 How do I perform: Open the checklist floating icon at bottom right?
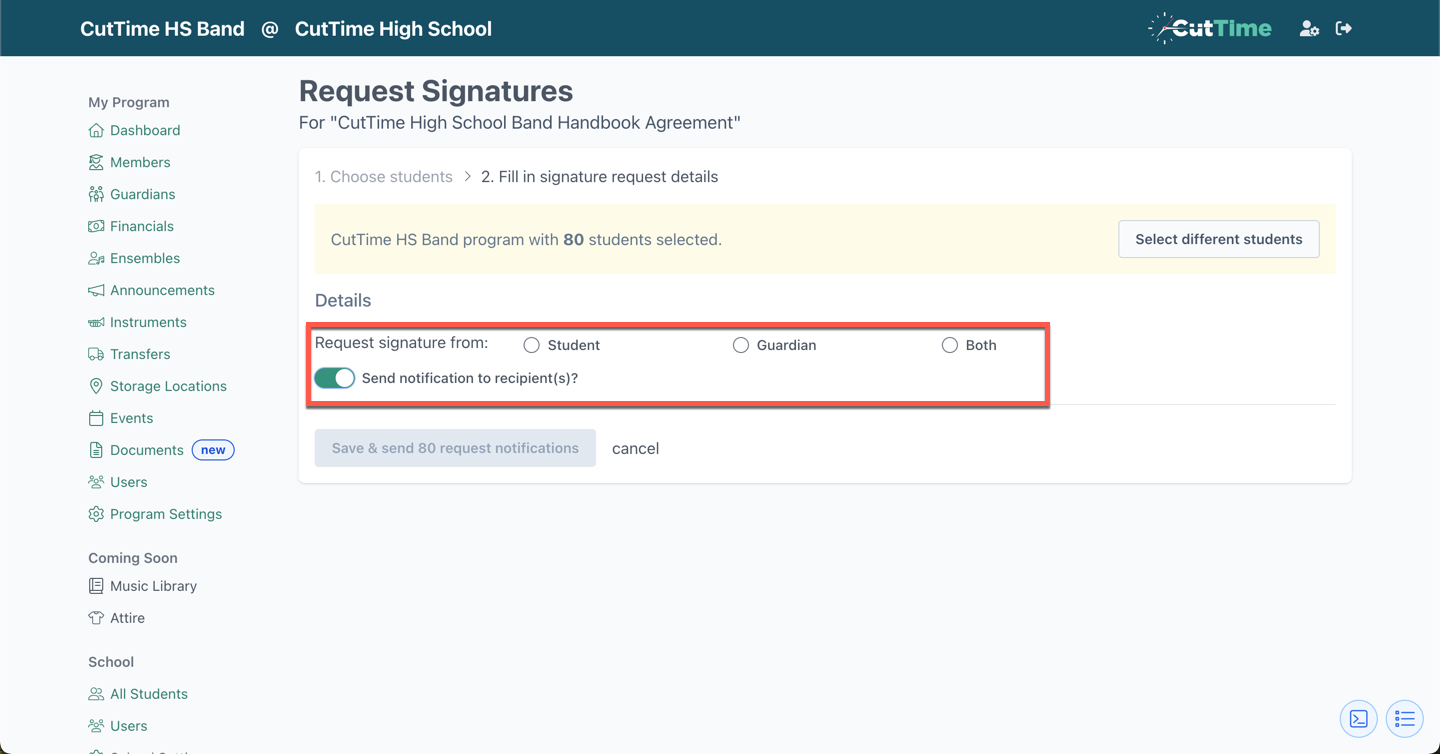[x=1404, y=718]
